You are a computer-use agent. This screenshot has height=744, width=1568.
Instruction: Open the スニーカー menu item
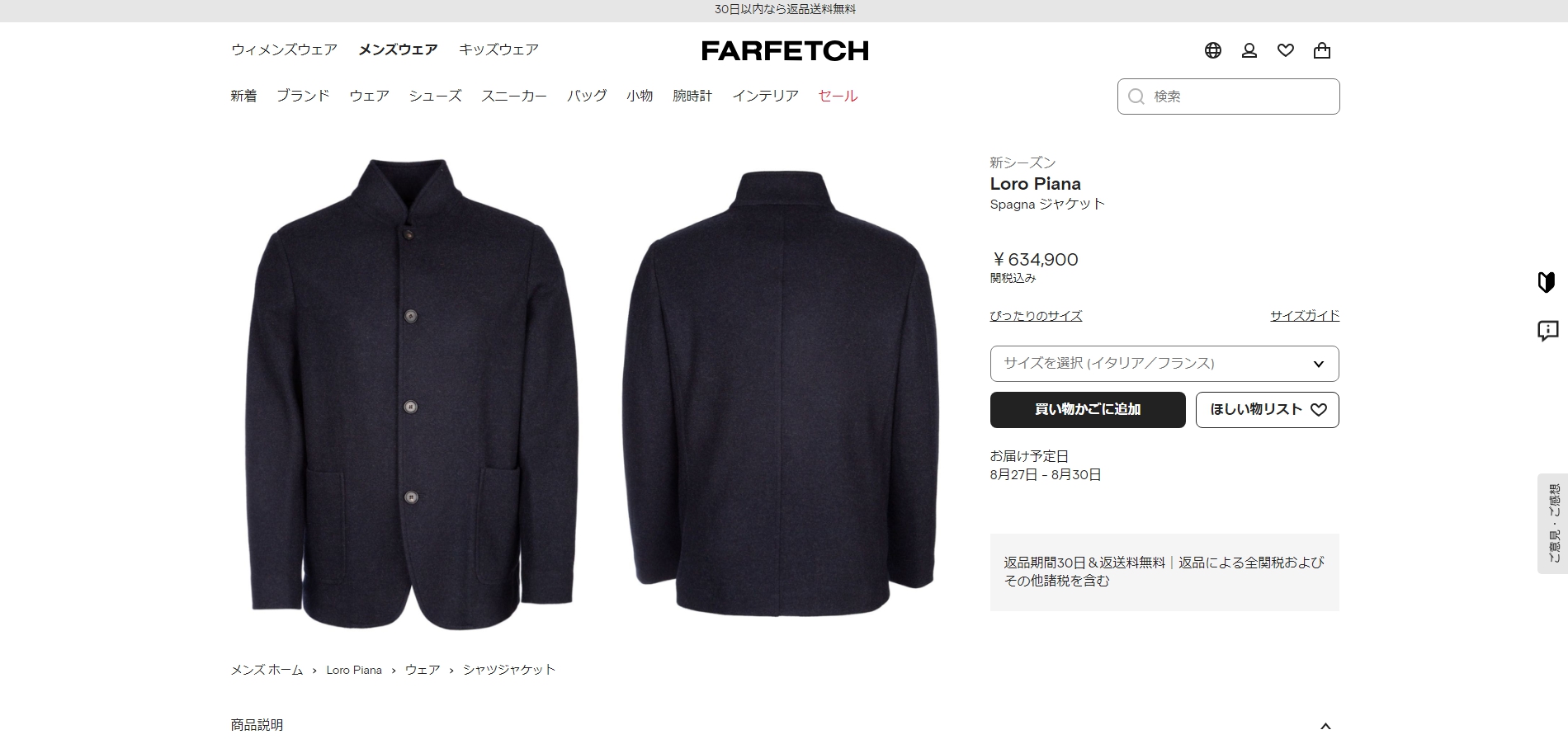coord(514,96)
